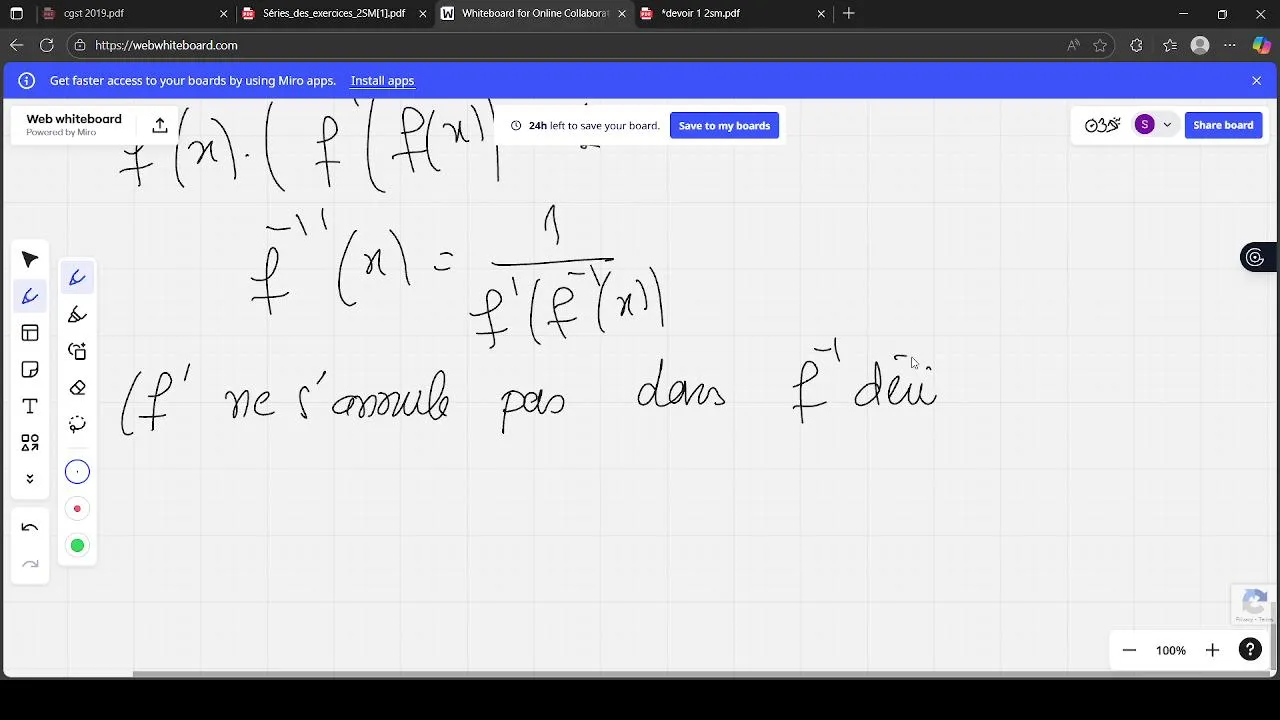This screenshot has width=1280, height=720.
Task: Expand more tools double chevron
Action: pos(30,479)
